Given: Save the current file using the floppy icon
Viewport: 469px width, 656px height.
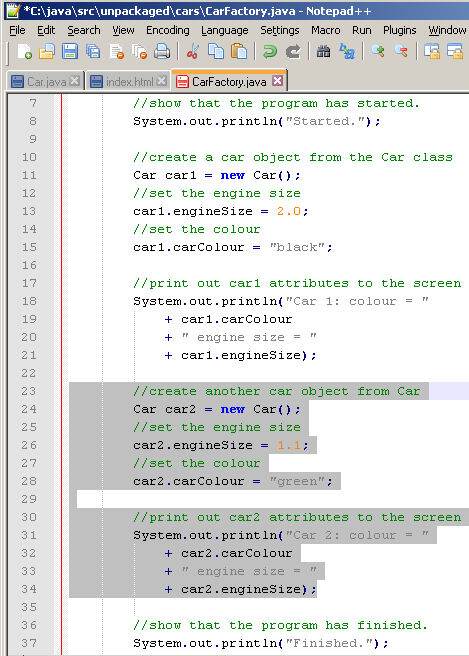Looking at the screenshot, I should coord(70,52).
